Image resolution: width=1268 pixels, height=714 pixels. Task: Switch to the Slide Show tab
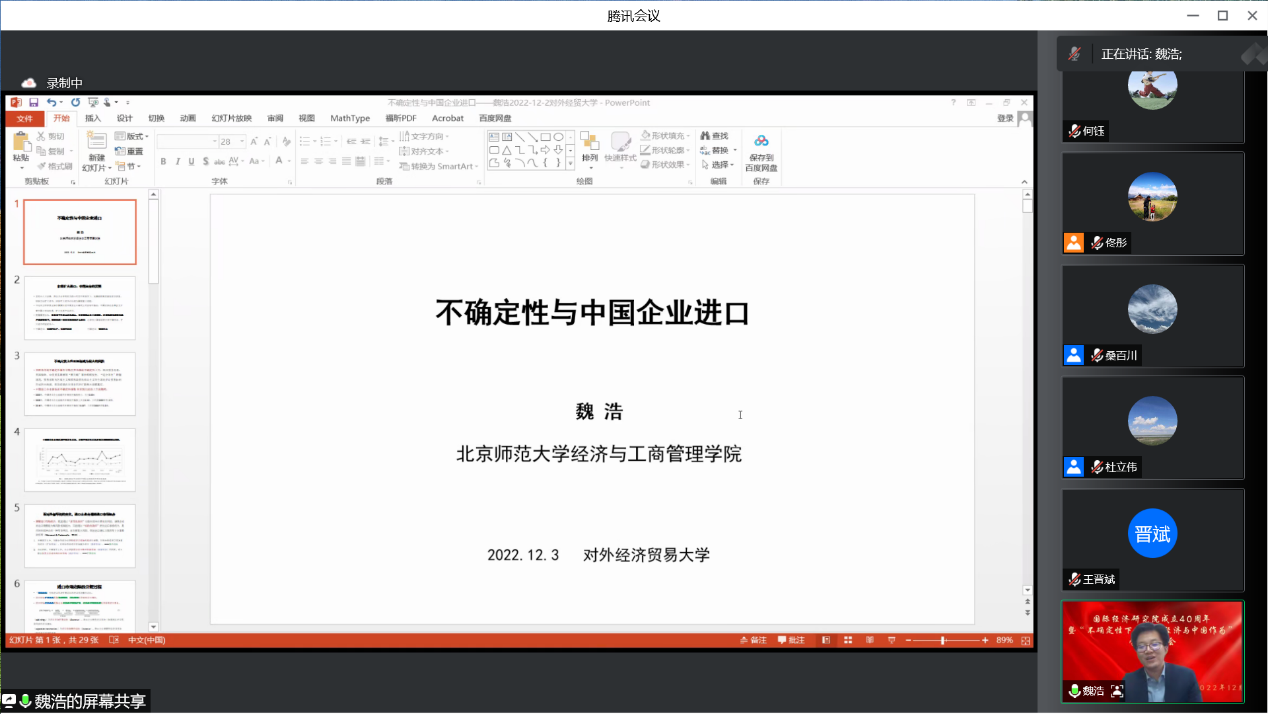click(x=231, y=118)
